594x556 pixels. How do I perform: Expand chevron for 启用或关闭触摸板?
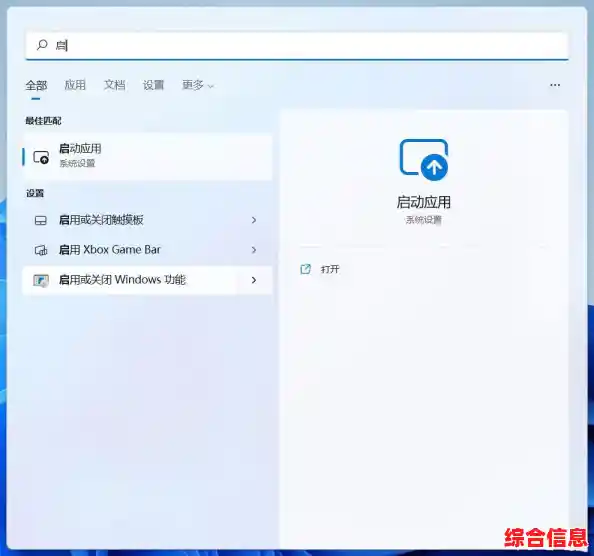point(254,220)
